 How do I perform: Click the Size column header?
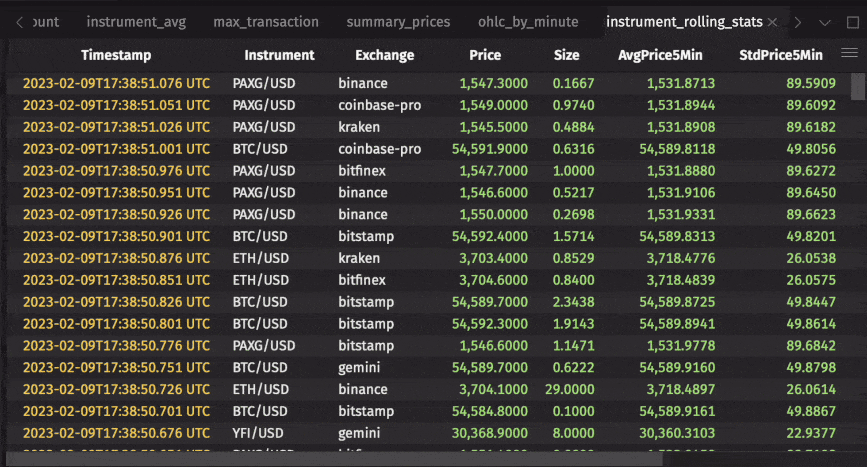click(566, 55)
